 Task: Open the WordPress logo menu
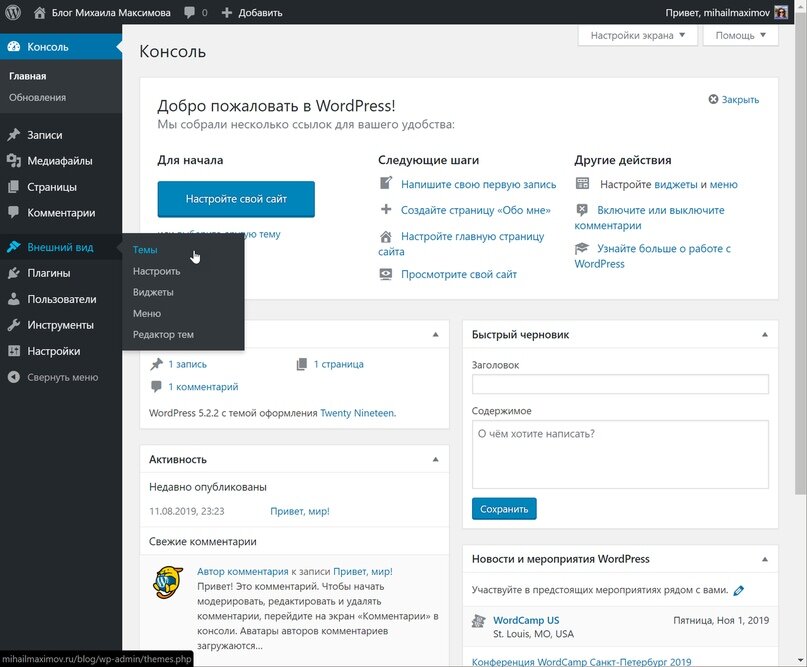click(x=13, y=12)
